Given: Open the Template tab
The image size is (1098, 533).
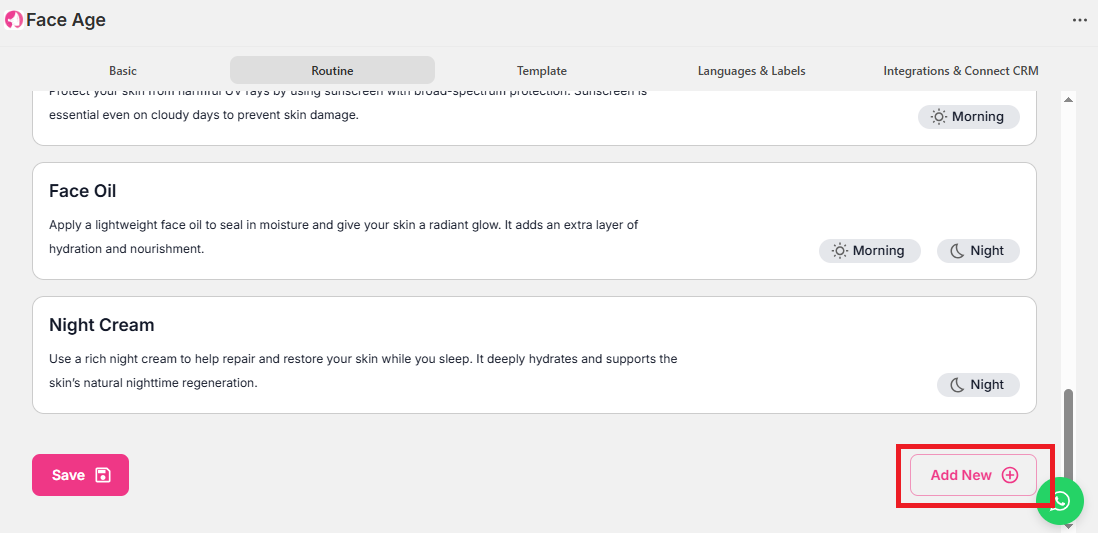Looking at the screenshot, I should tap(542, 71).
